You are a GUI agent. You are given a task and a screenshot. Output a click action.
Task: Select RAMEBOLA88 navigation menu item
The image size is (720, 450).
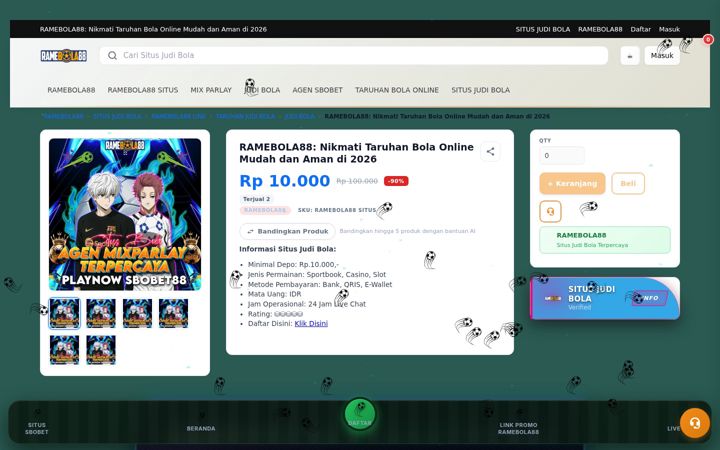point(71,90)
